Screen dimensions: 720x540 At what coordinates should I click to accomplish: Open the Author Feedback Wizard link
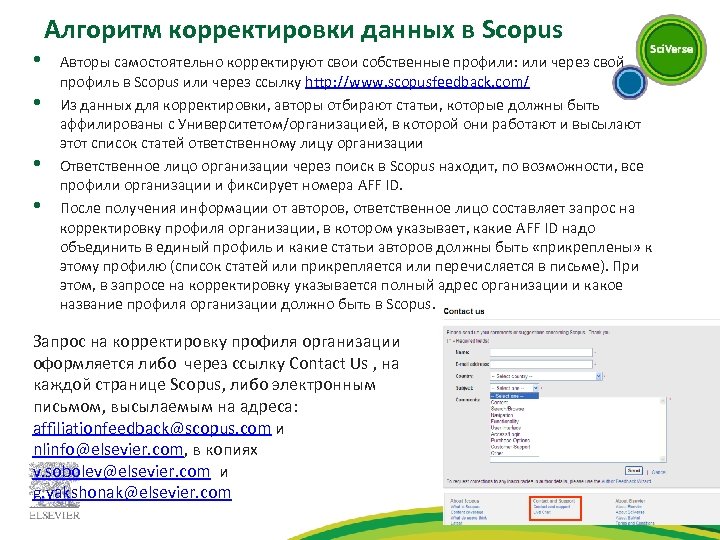(x=626, y=481)
